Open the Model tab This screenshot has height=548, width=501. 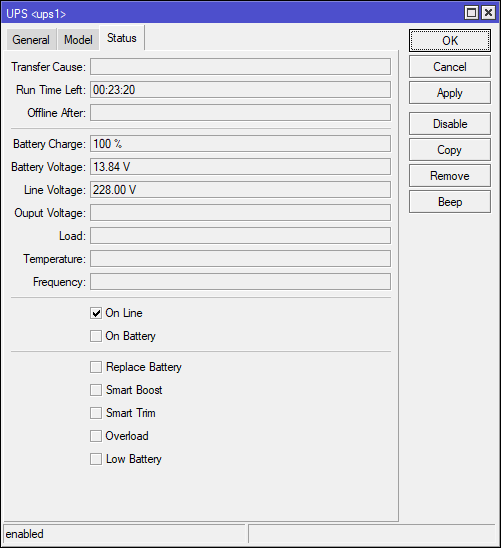78,39
